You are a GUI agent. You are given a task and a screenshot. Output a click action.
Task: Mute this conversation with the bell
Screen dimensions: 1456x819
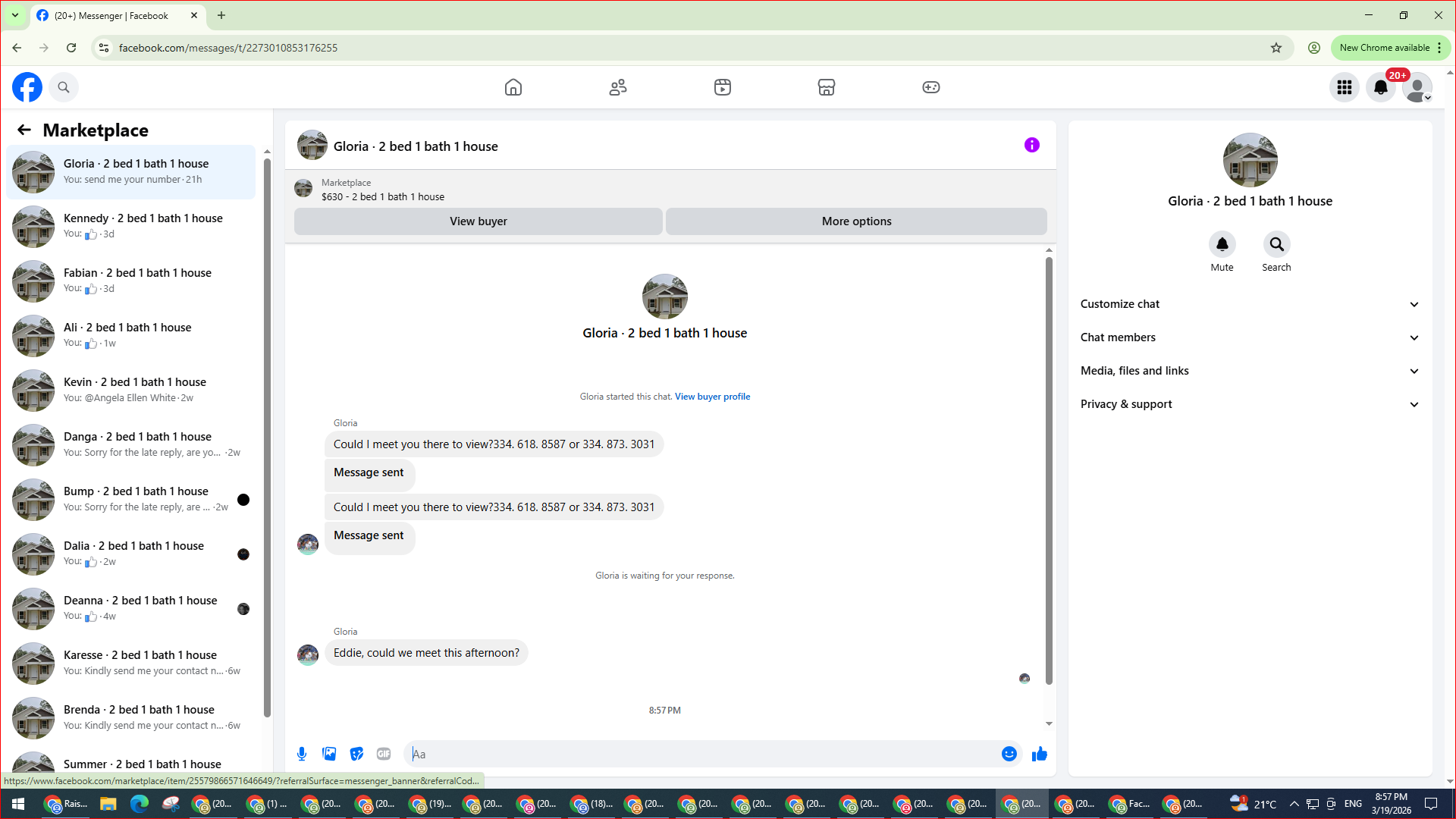click(1222, 244)
